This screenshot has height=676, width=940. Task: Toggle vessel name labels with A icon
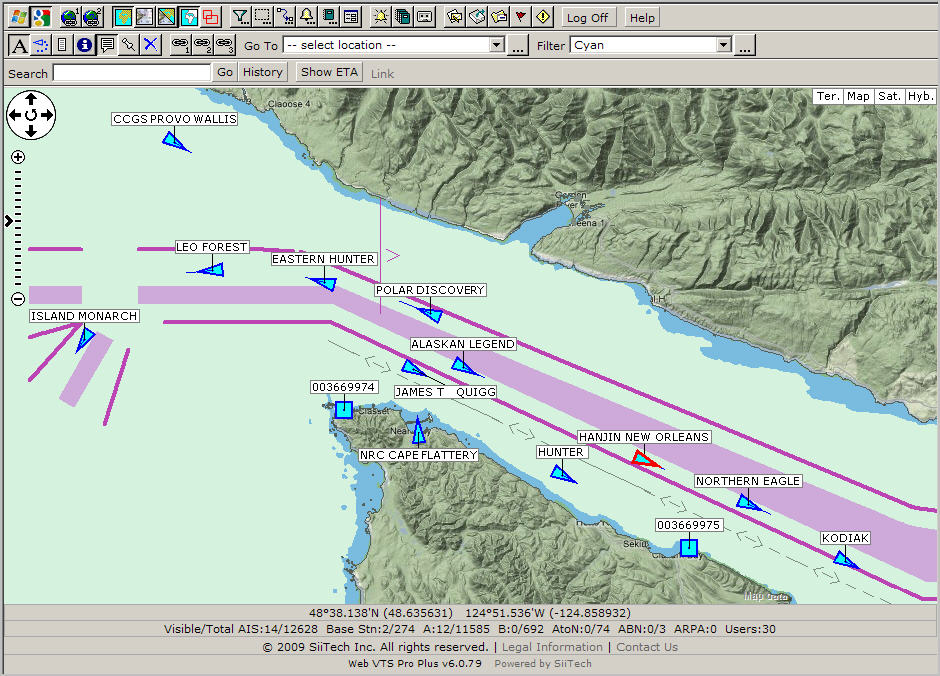19,45
